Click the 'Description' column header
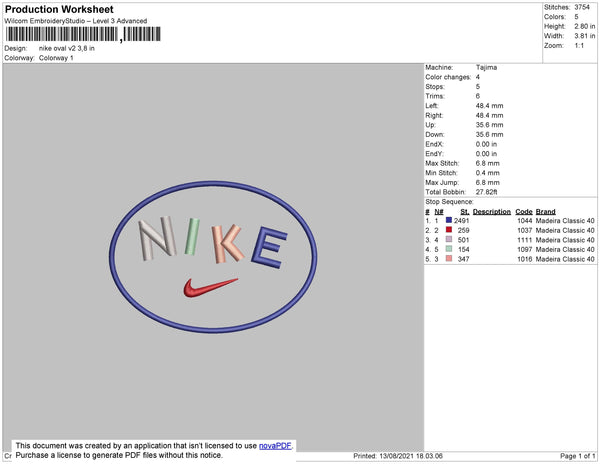The height and width of the screenshot is (464, 600). (x=492, y=212)
